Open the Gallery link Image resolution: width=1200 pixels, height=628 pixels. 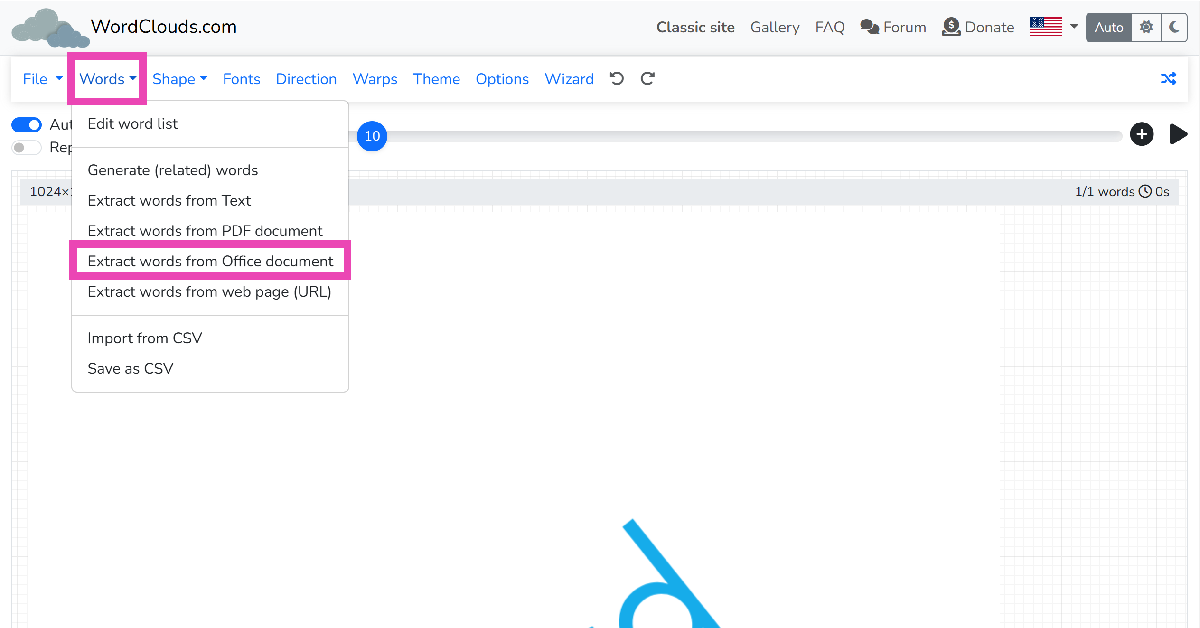775,27
